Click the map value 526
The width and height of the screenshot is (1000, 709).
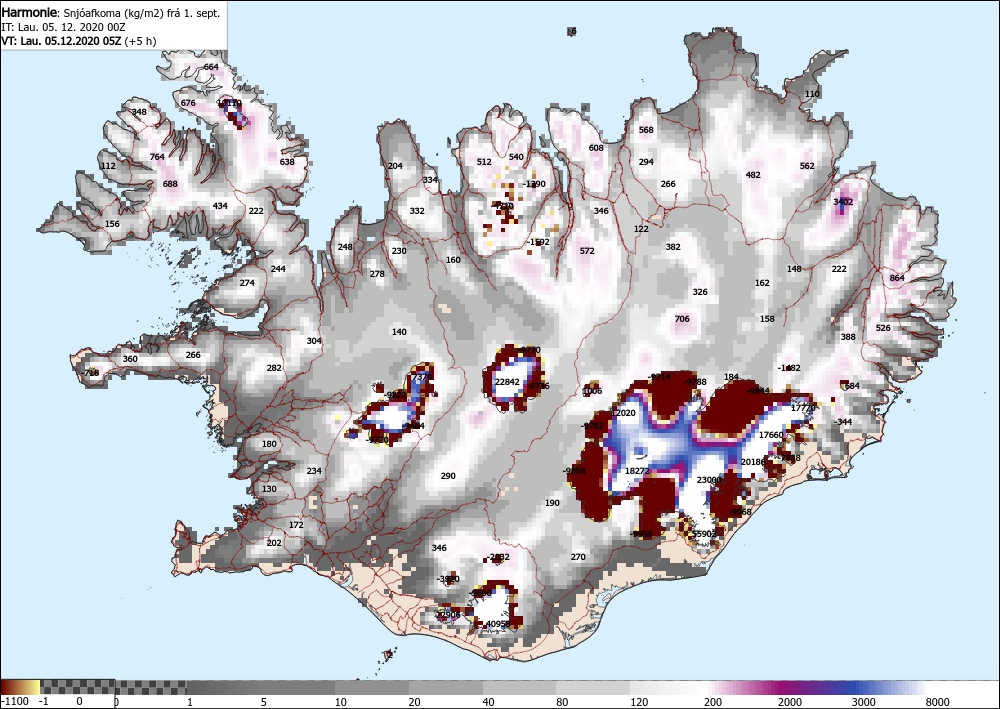883,328
